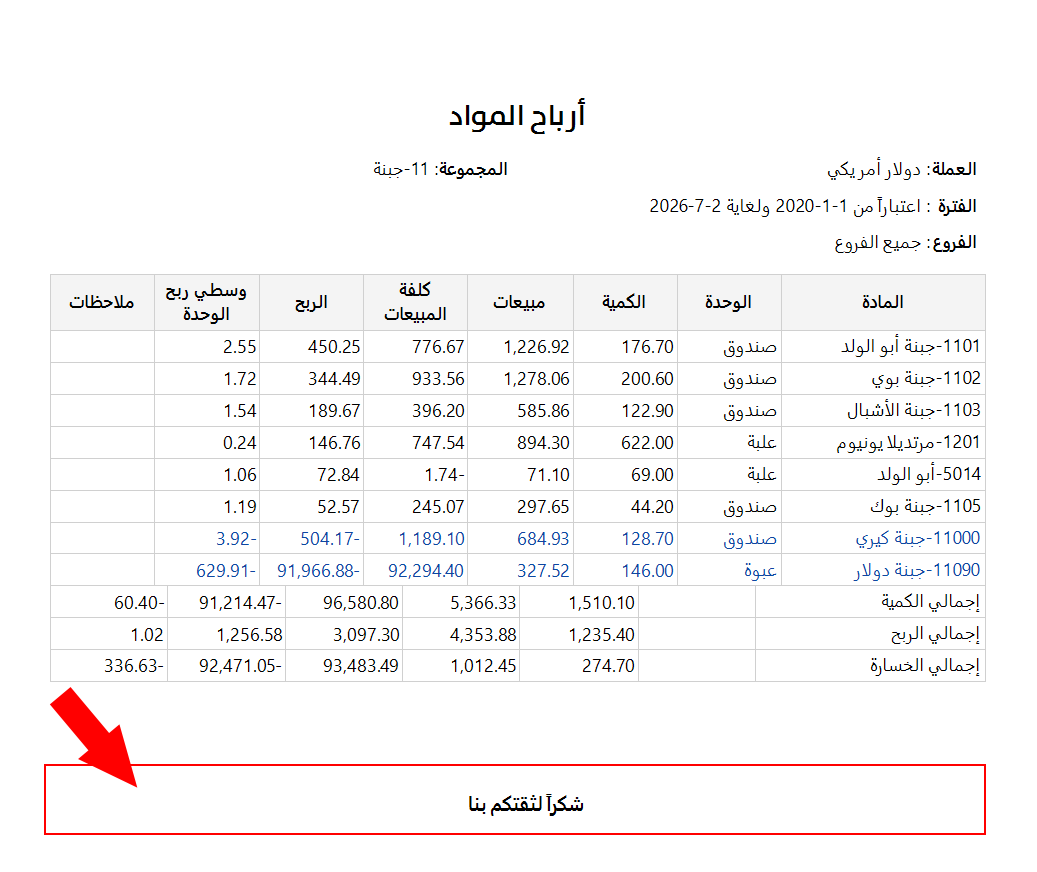Image resolution: width=1037 pixels, height=872 pixels.
Task: Open blue item 11000-جبنة كيري
Action: 918,539
